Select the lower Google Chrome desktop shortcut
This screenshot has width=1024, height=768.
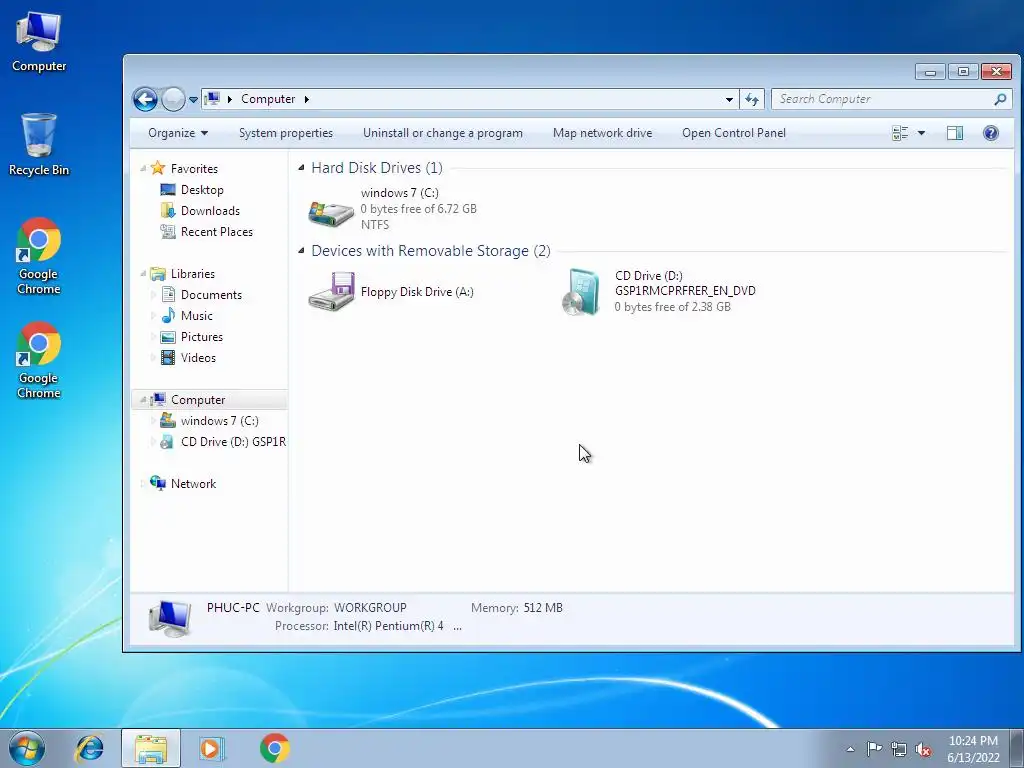coord(39,360)
